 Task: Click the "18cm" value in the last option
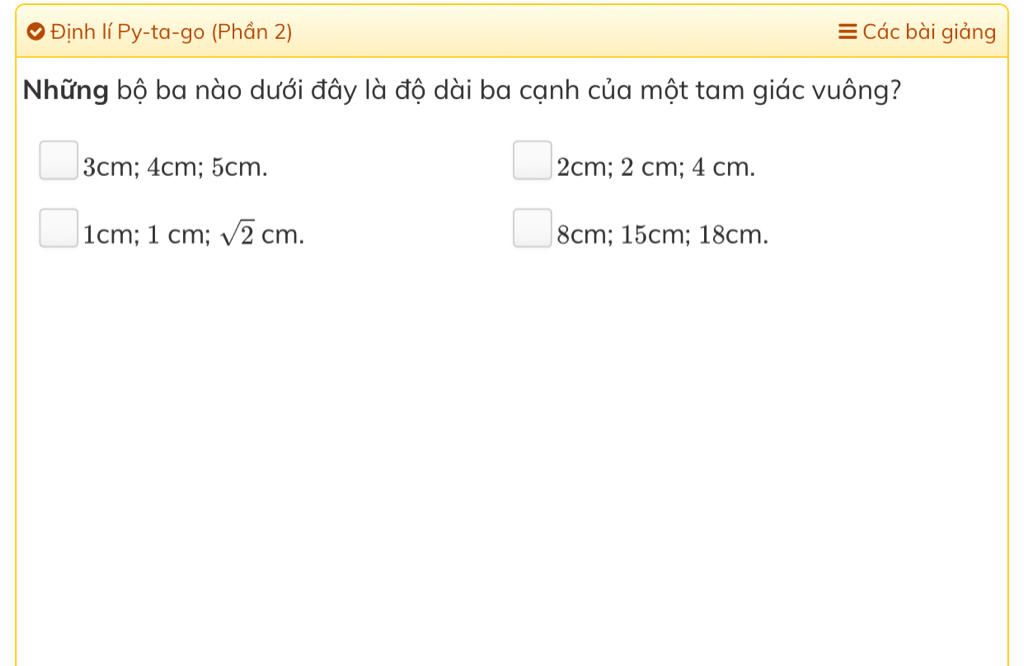click(733, 235)
